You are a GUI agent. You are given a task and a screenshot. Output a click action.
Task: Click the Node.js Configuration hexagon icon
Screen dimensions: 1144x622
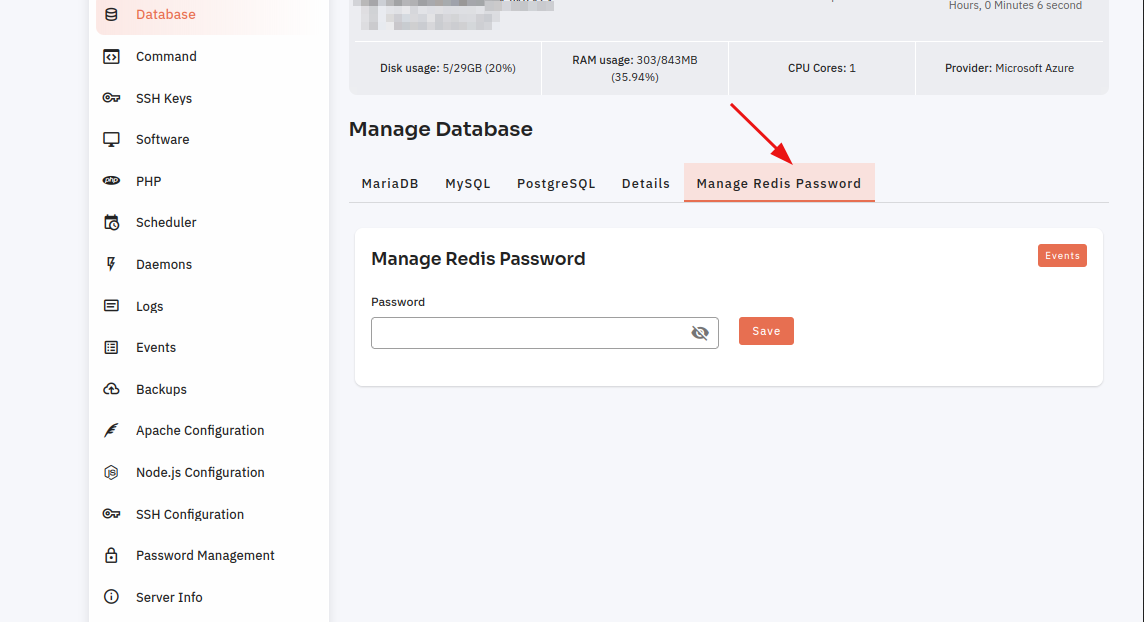tap(111, 473)
